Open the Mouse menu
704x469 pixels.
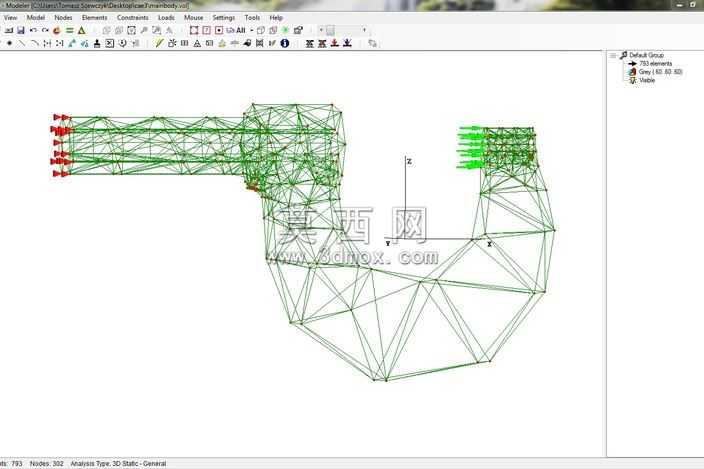click(194, 18)
